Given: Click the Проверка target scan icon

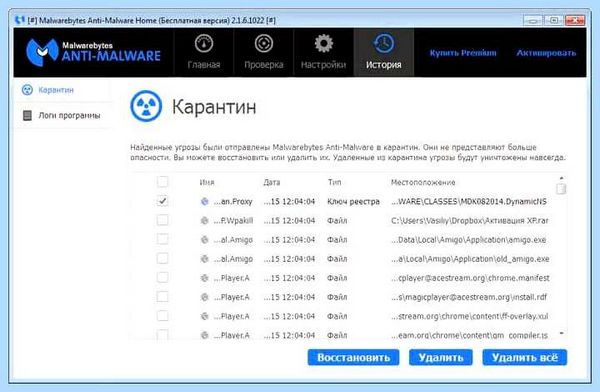Looking at the screenshot, I should 264,43.
